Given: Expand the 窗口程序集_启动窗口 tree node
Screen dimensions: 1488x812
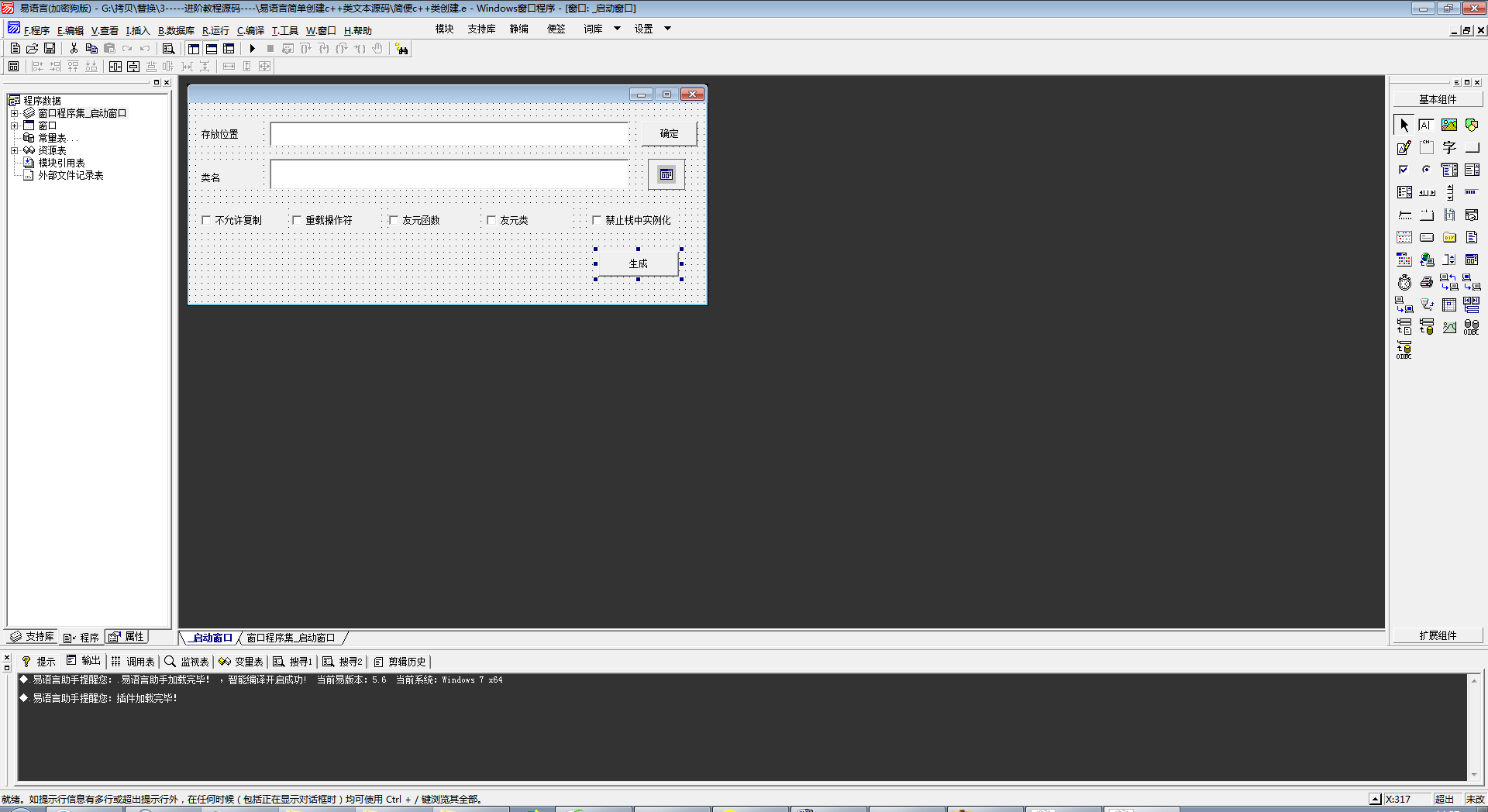Looking at the screenshot, I should 14,113.
